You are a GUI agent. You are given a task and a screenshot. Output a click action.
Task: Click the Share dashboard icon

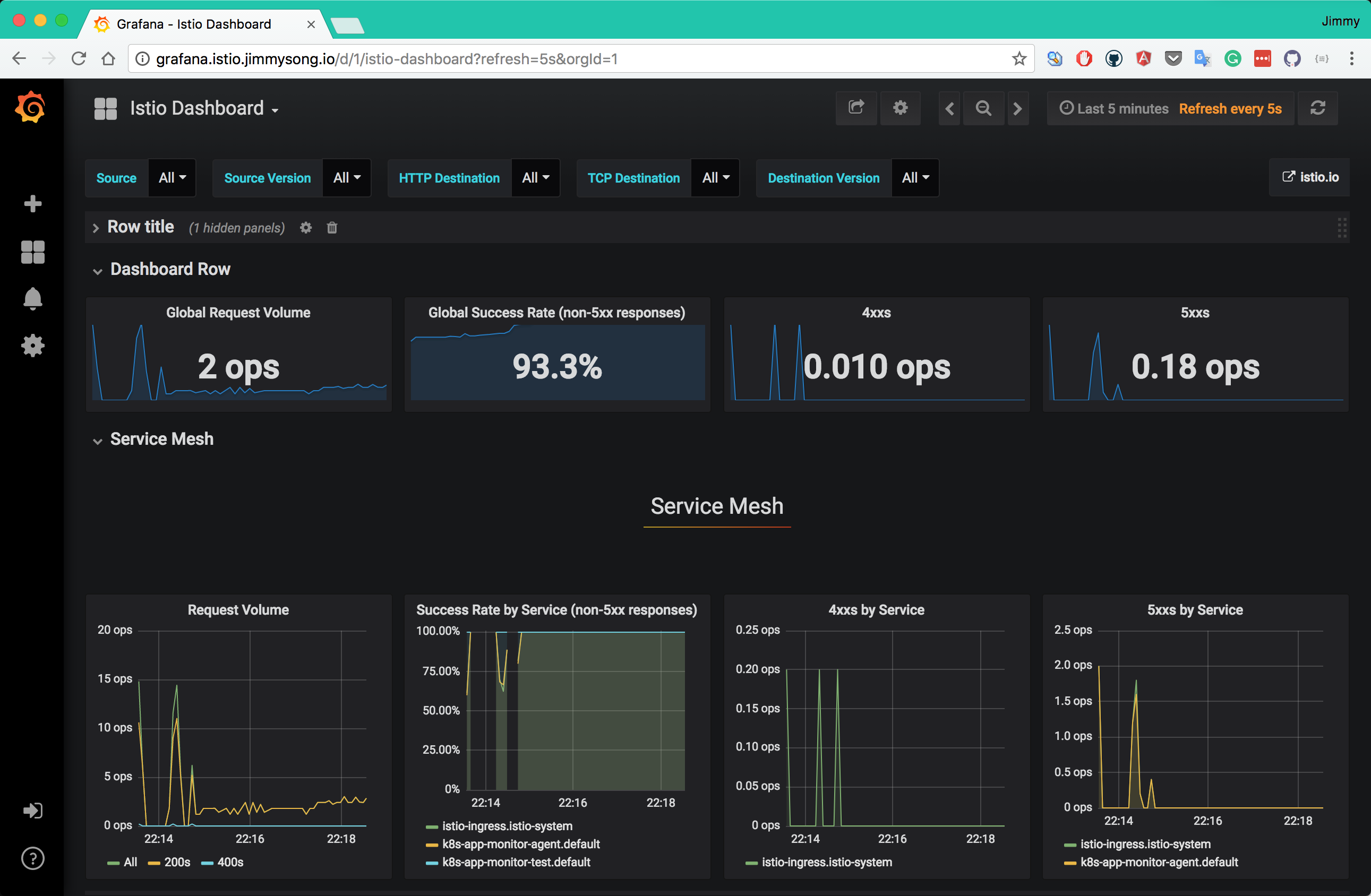pyautogui.click(x=856, y=108)
